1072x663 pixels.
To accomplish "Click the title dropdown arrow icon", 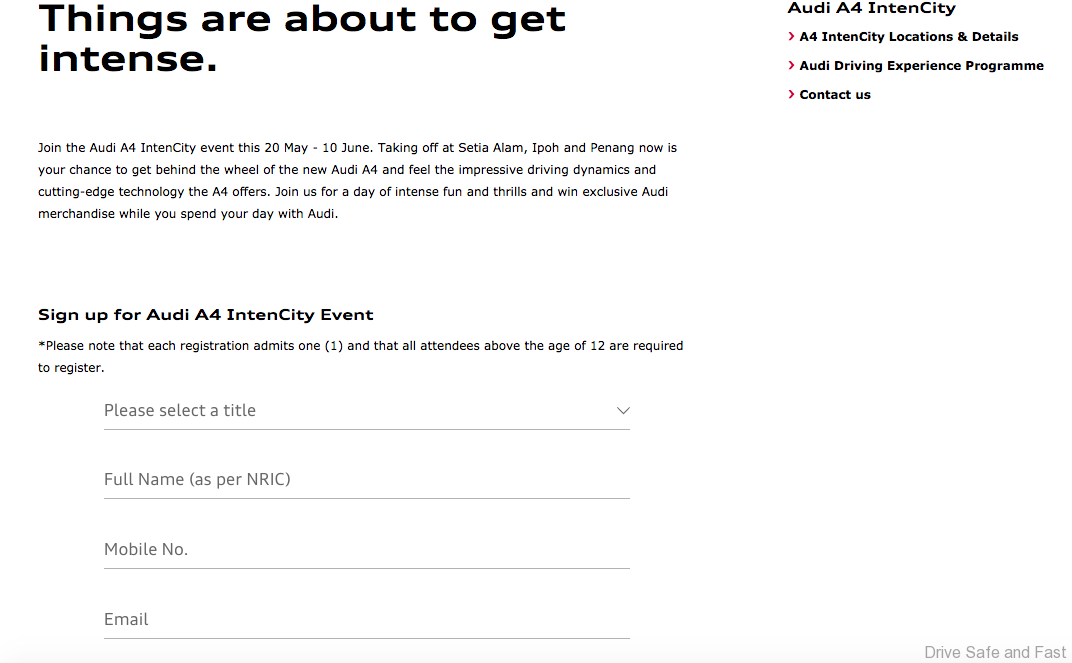I will [x=623, y=411].
